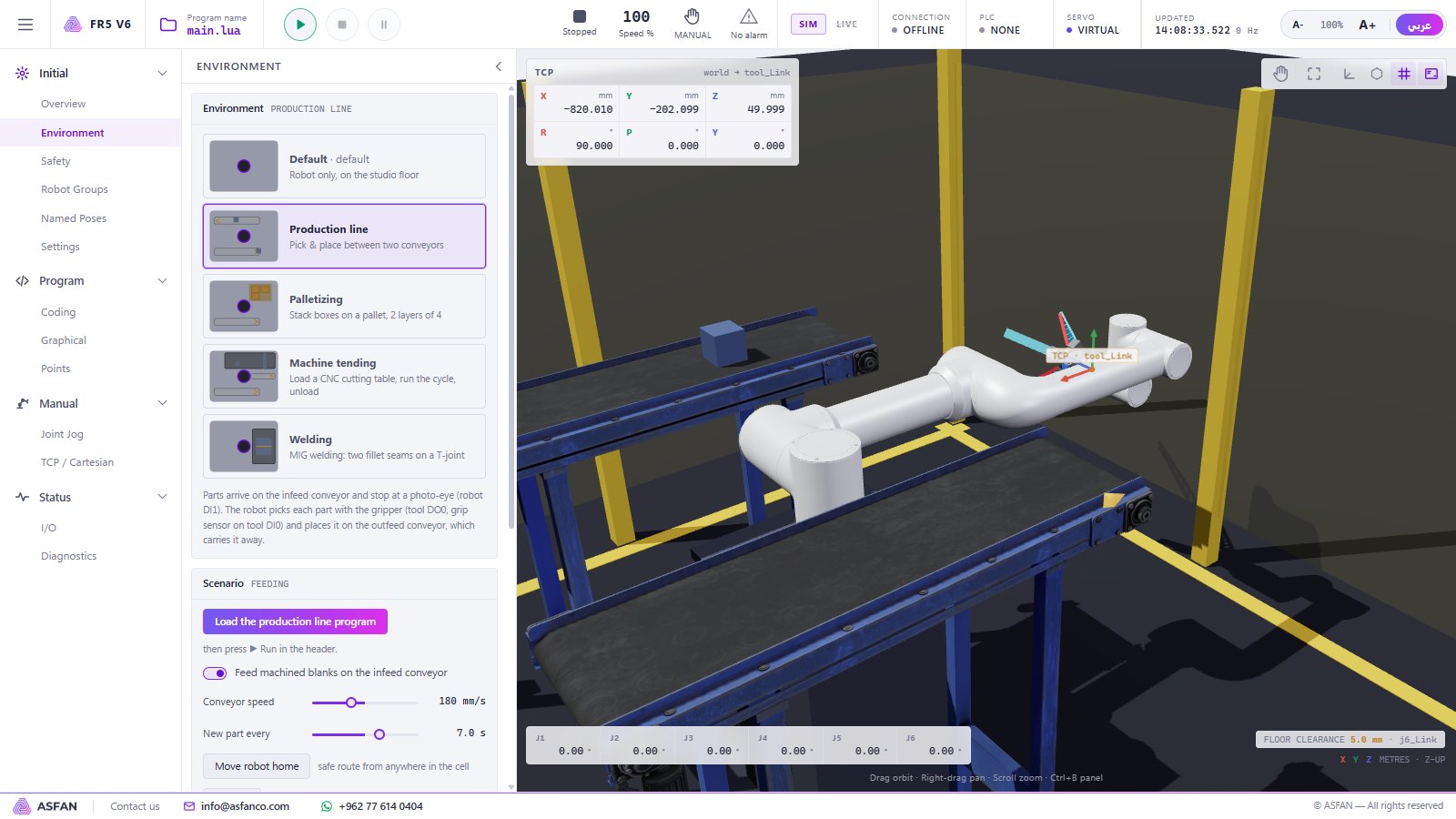The height and width of the screenshot is (819, 1456).
Task: Click the info@asfanco.com email link
Action: [245, 806]
